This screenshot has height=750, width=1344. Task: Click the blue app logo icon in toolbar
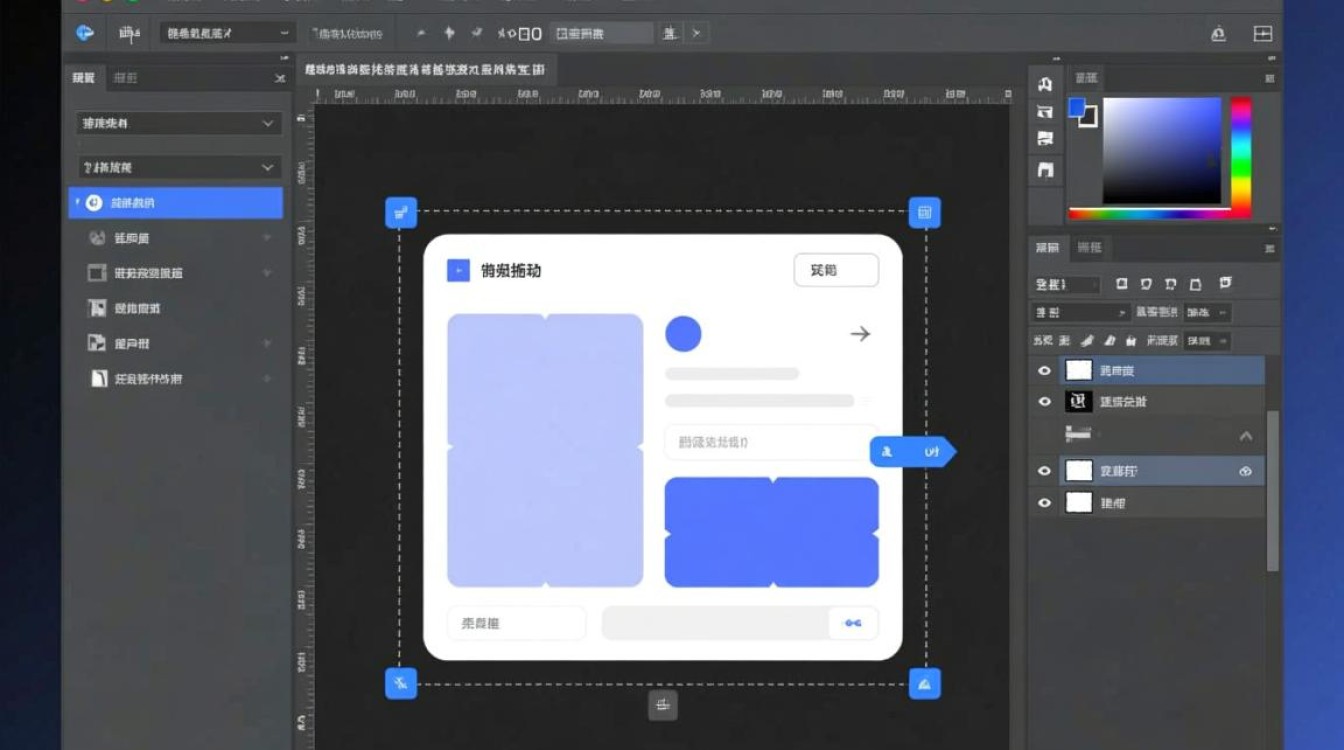click(x=85, y=33)
